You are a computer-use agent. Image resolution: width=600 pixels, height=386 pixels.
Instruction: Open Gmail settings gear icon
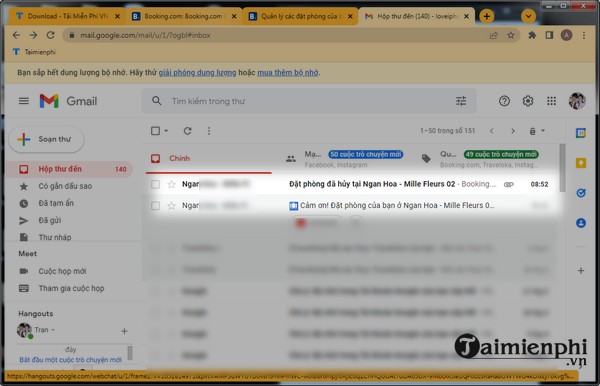tap(528, 101)
